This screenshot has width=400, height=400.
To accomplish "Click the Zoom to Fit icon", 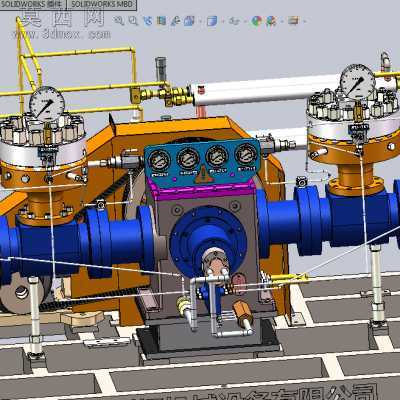I will [118, 21].
